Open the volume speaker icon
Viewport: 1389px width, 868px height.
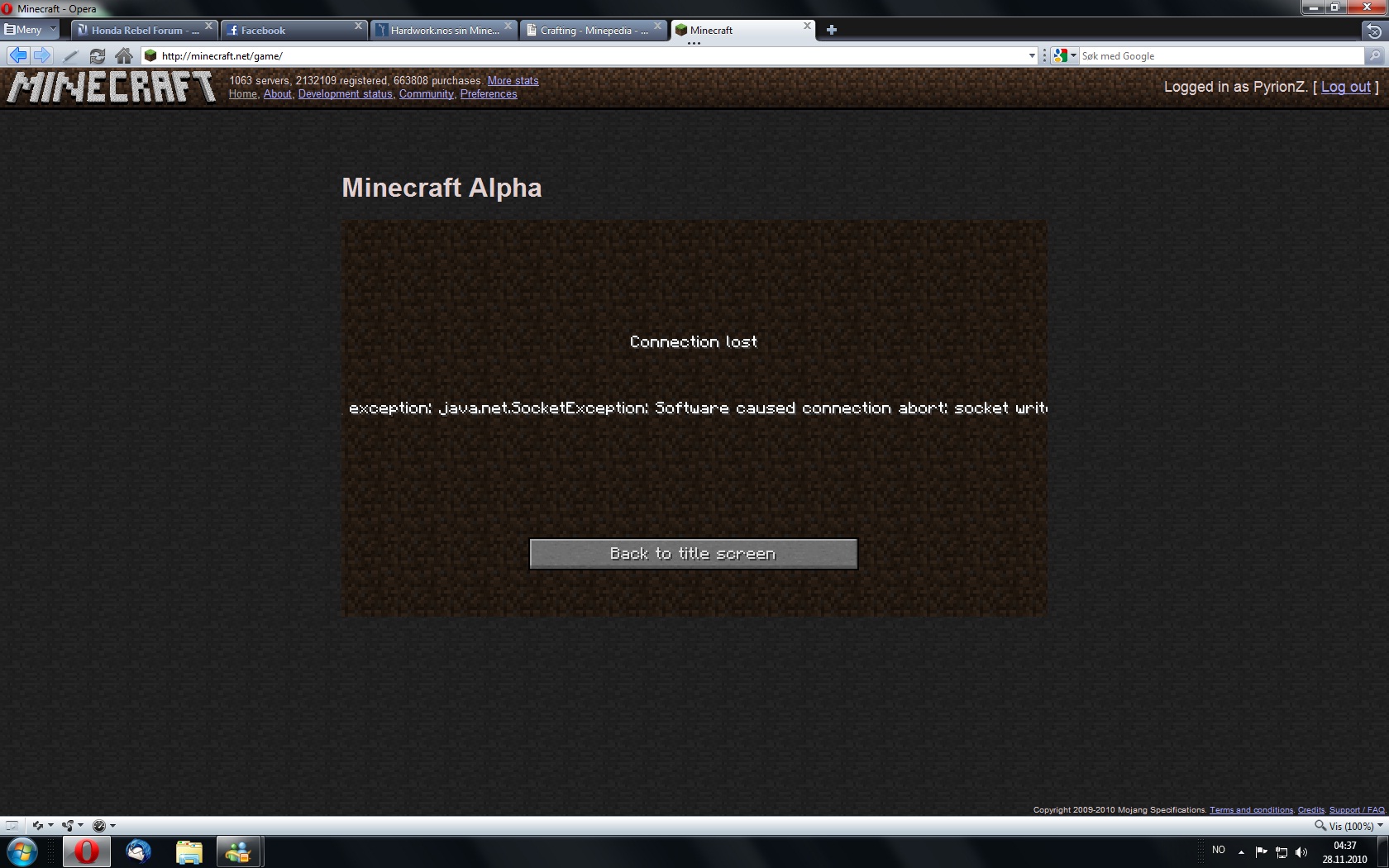click(1301, 852)
